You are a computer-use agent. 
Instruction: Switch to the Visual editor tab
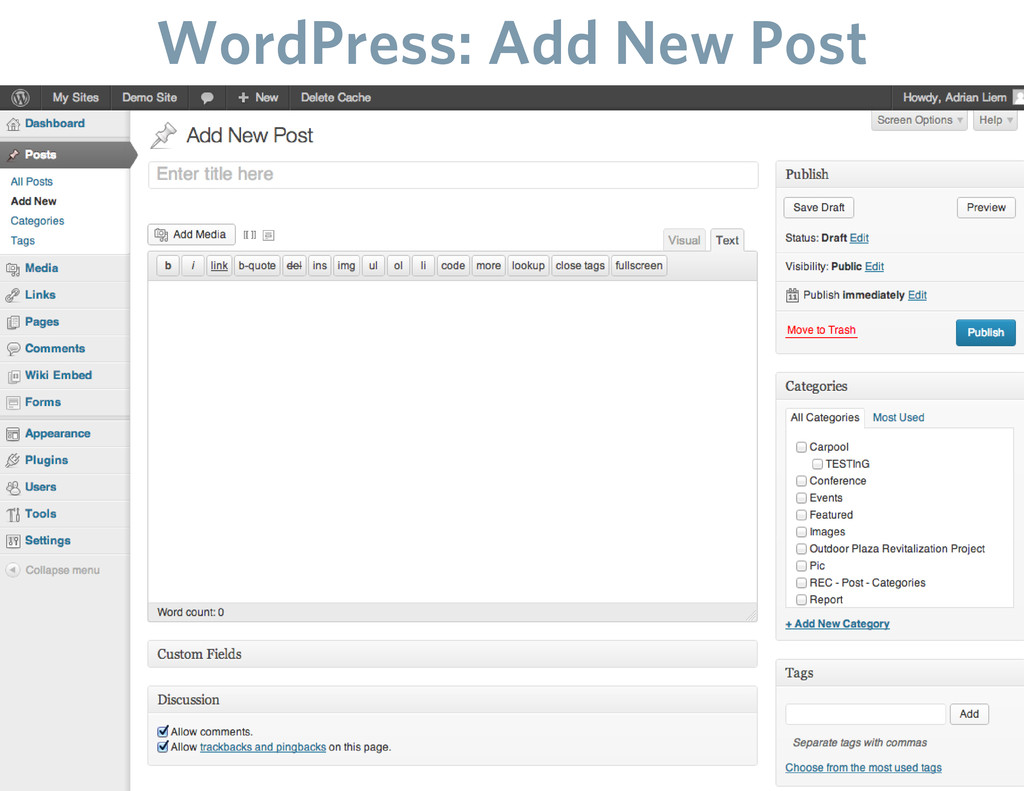coord(684,240)
